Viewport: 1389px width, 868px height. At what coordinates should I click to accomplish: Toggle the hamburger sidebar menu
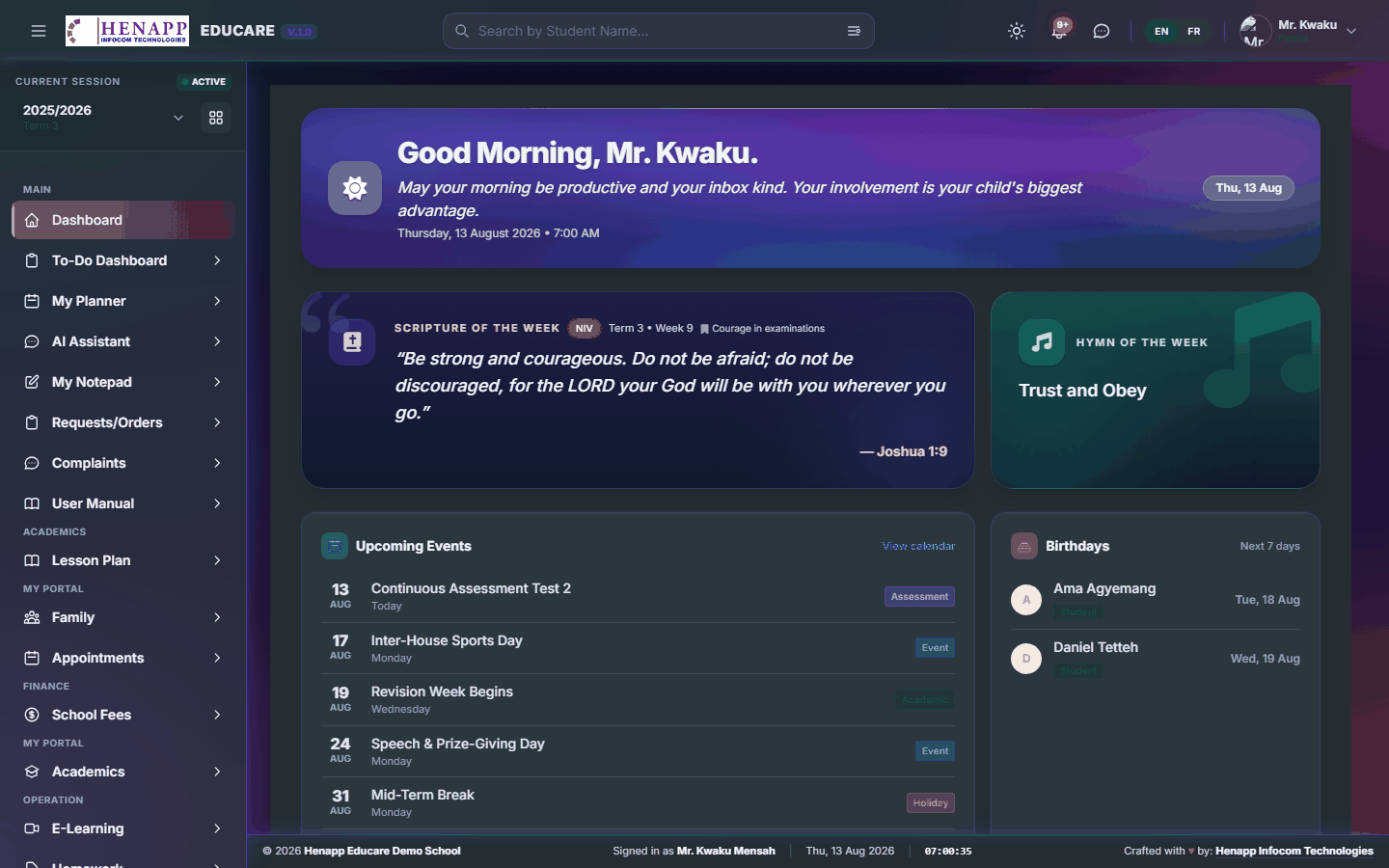coord(39,31)
